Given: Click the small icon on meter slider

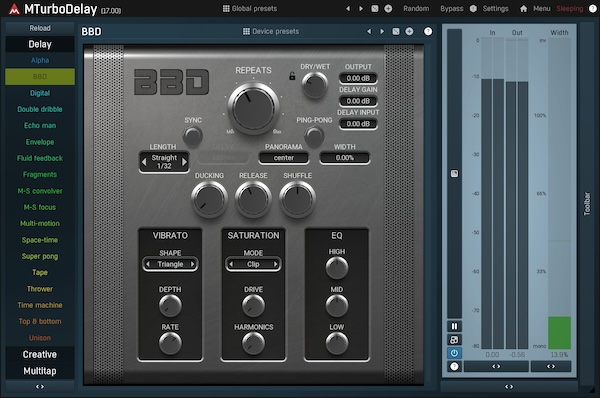Looking at the screenshot, I should coord(454,174).
